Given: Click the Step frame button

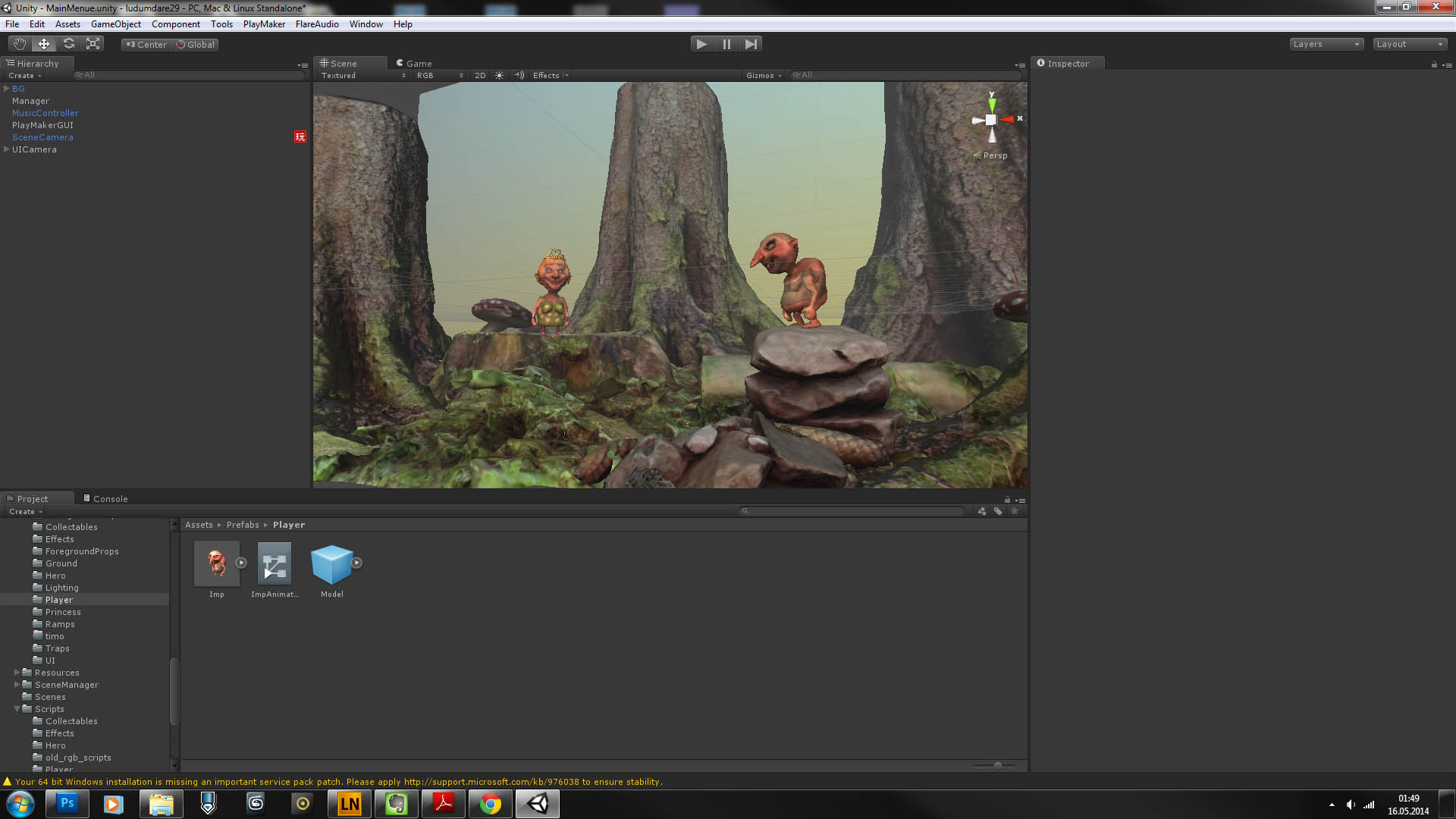Looking at the screenshot, I should click(x=751, y=44).
